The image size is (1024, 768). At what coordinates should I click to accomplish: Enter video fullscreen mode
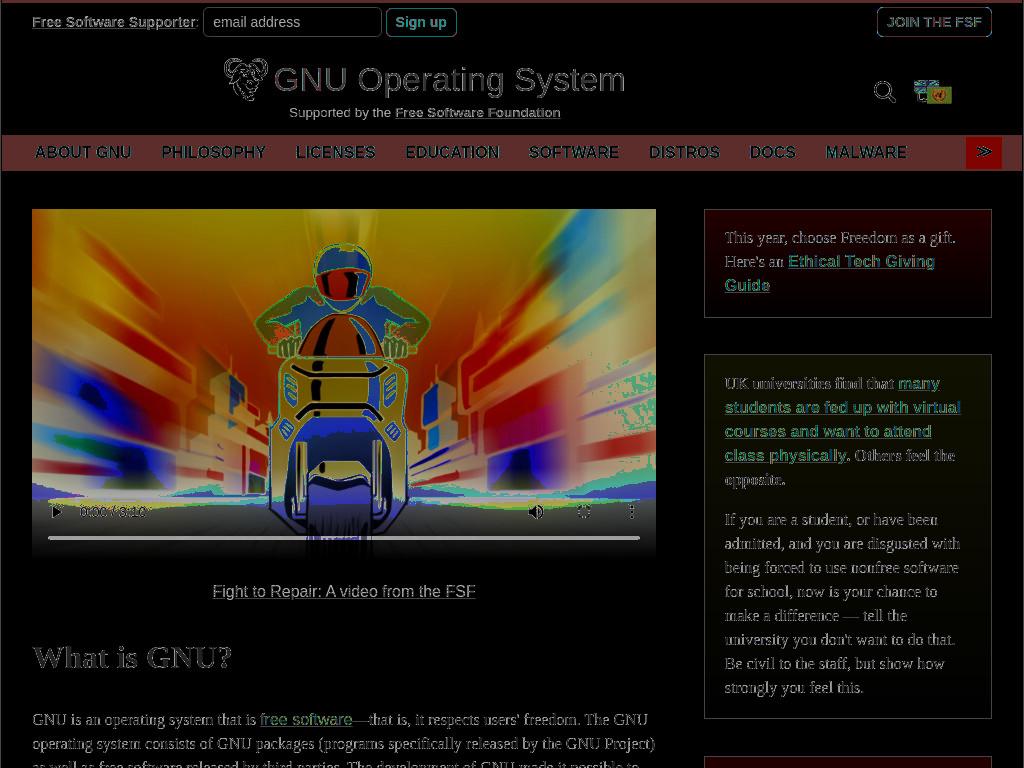[x=584, y=512]
